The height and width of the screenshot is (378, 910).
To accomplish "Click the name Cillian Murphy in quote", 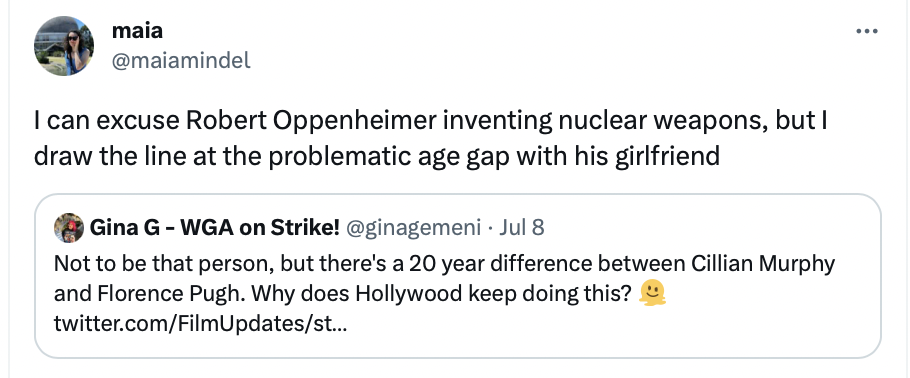I will point(763,264).
